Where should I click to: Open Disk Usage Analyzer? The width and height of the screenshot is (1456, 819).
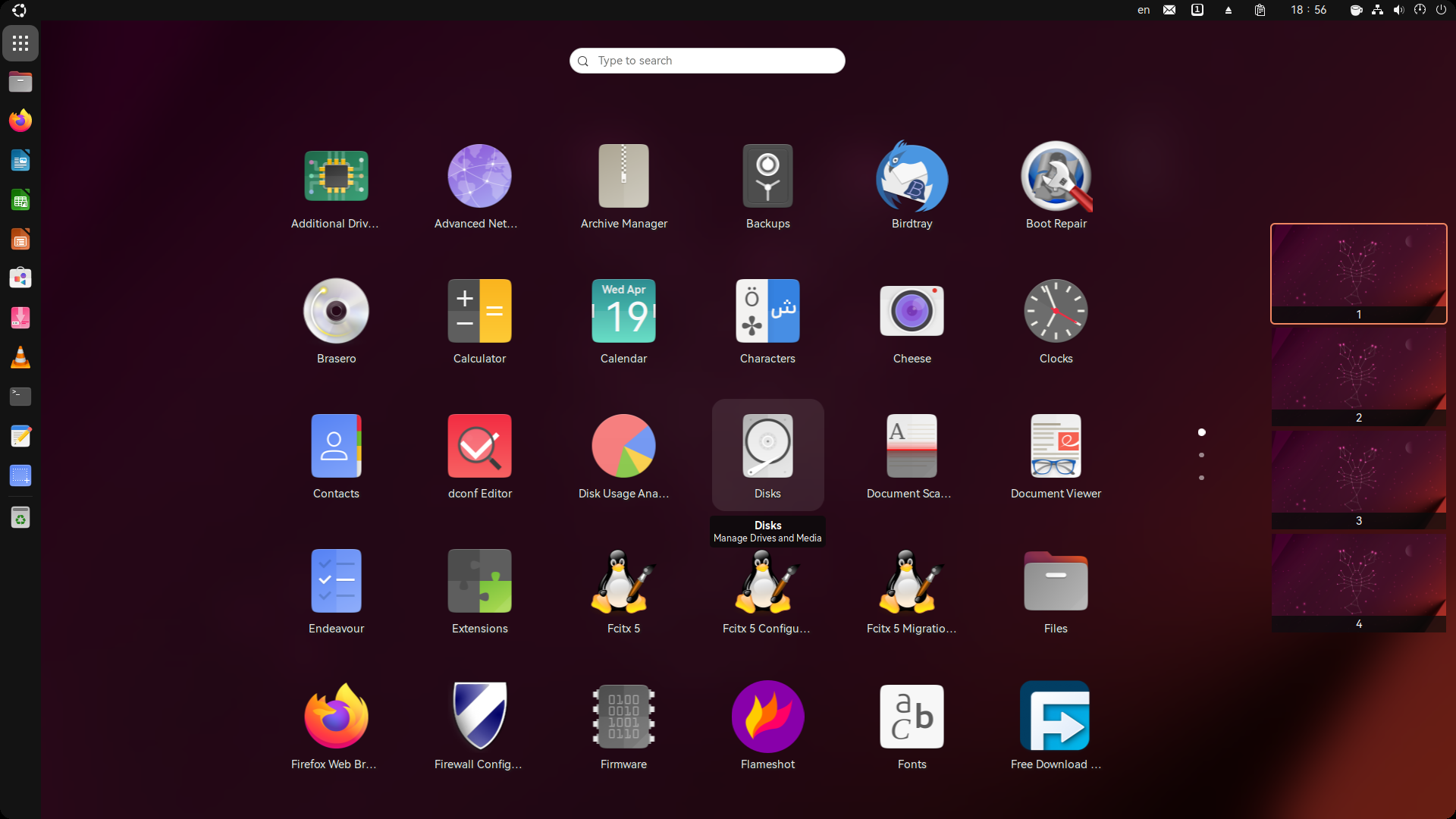(x=623, y=457)
